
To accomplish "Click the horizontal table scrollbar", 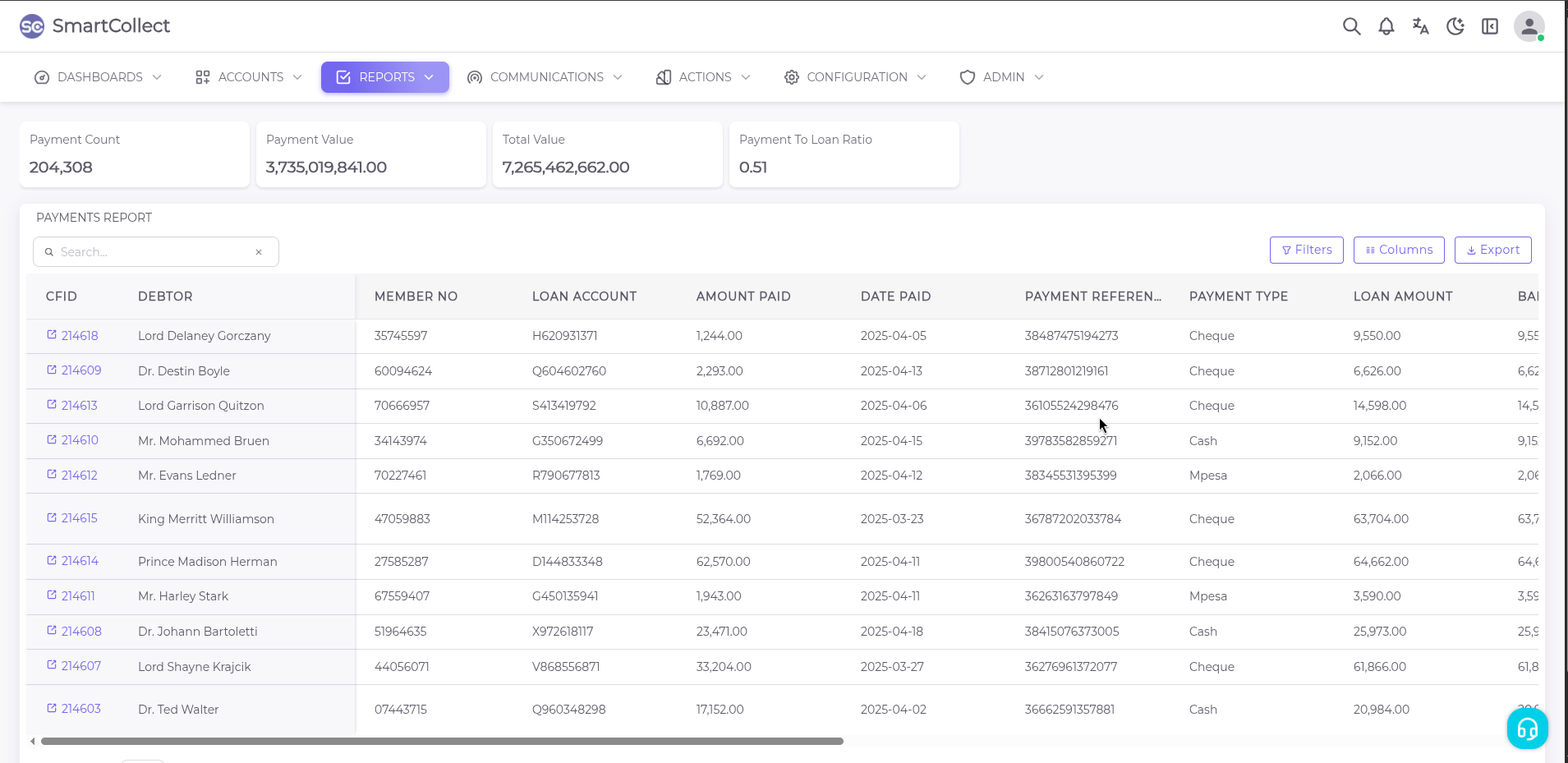I will [x=442, y=741].
